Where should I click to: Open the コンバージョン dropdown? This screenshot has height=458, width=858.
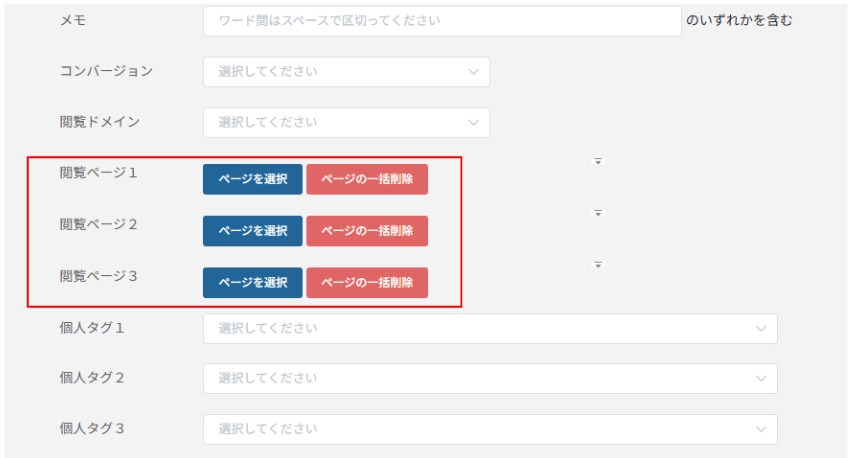[x=346, y=72]
